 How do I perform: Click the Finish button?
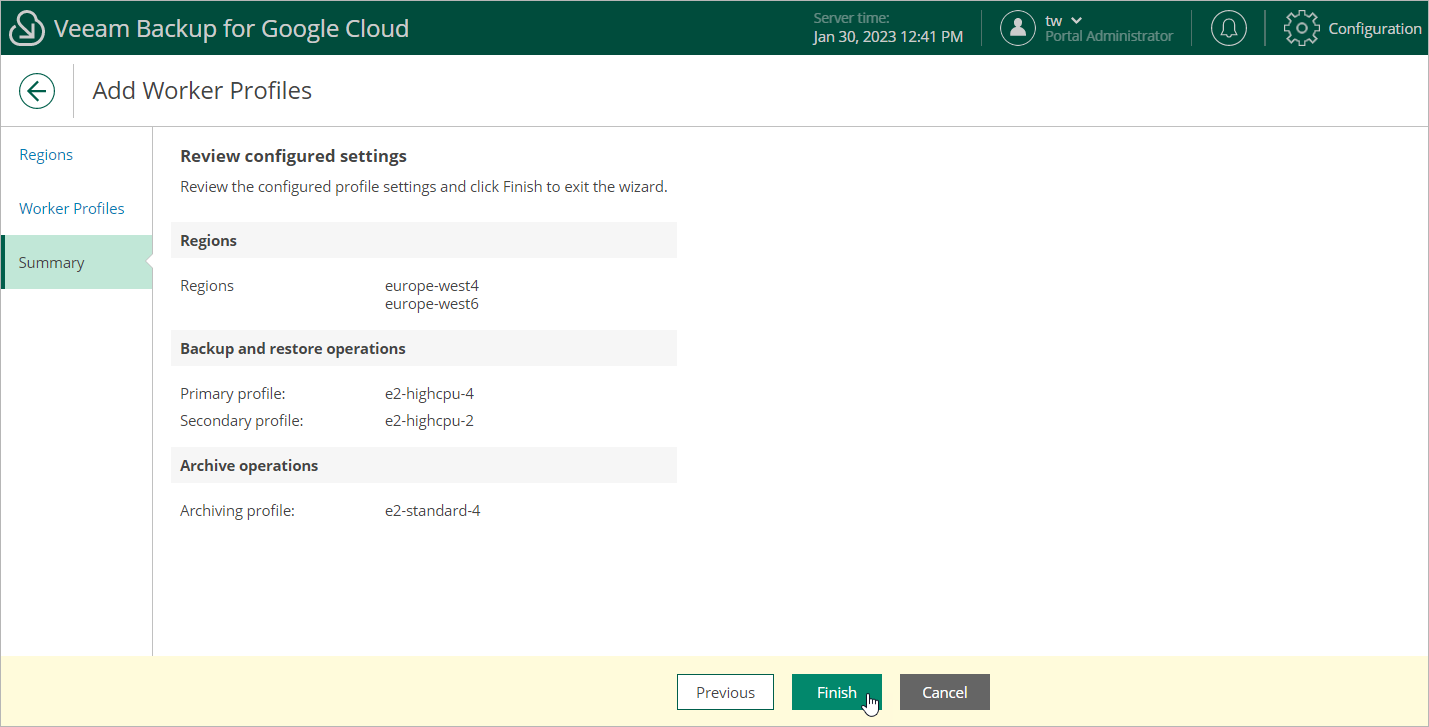837,692
